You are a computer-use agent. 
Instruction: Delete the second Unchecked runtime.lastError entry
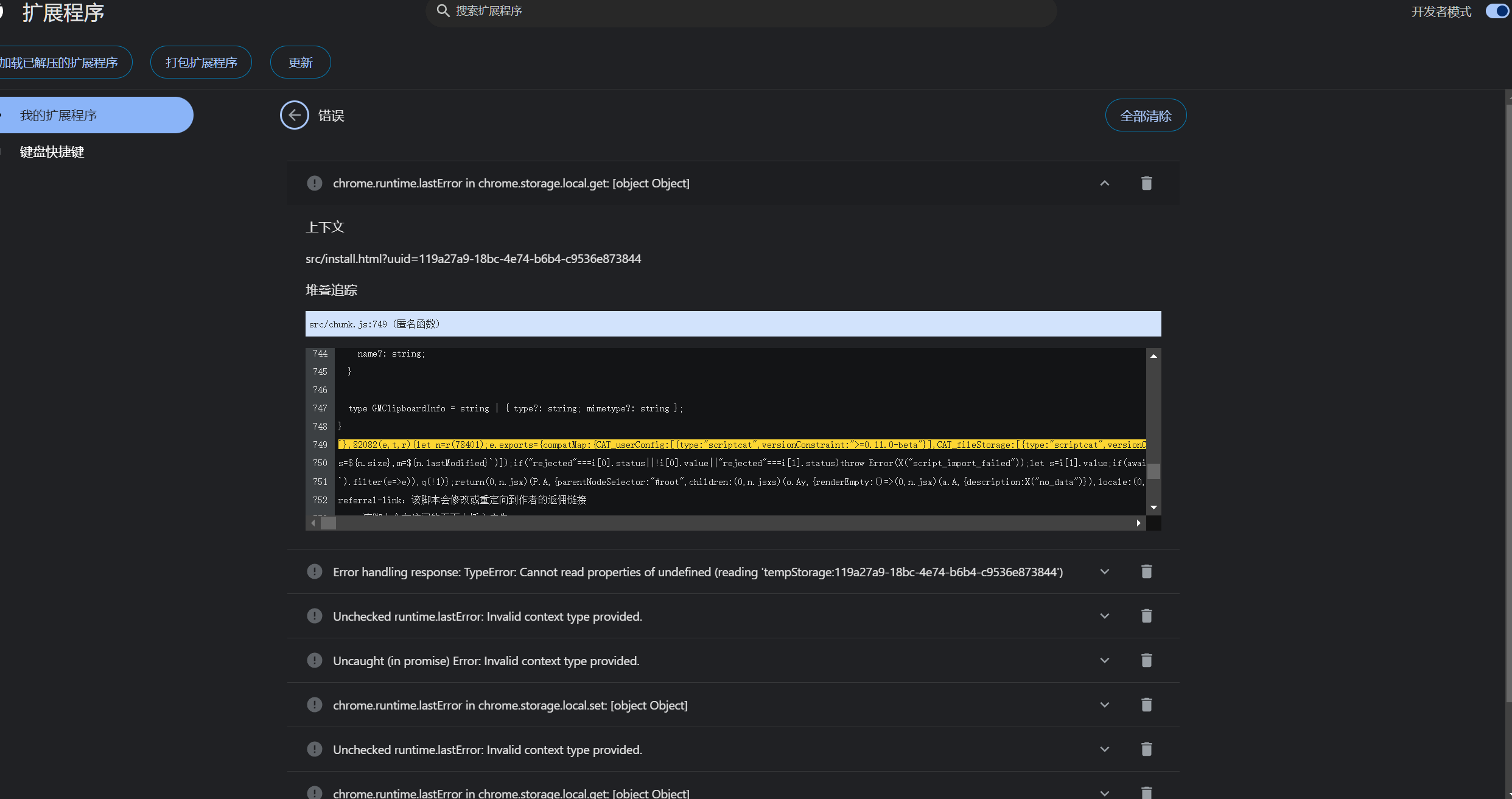point(1146,749)
